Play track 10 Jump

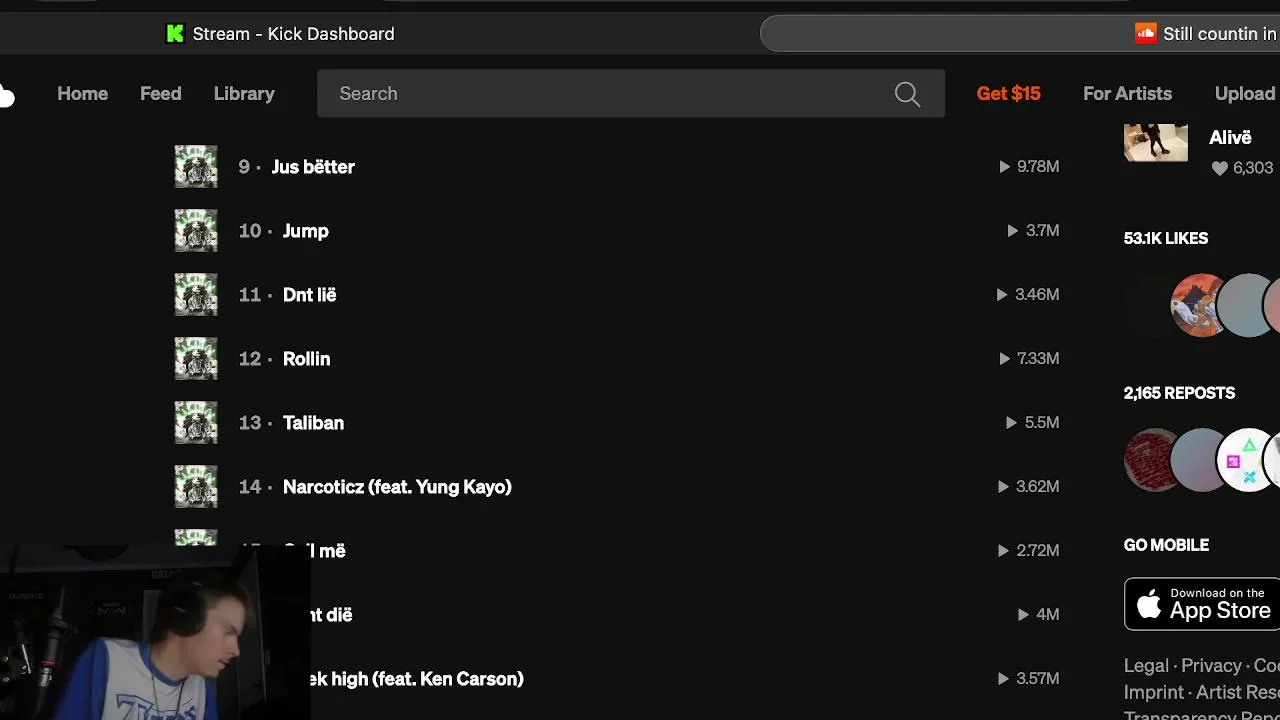tap(305, 231)
